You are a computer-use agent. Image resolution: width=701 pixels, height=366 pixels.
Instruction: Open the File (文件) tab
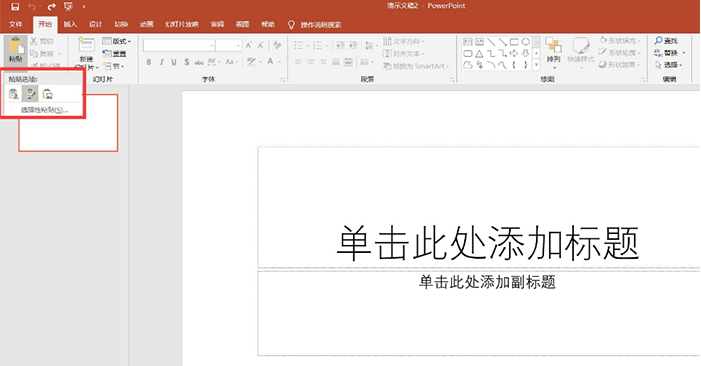(16, 24)
